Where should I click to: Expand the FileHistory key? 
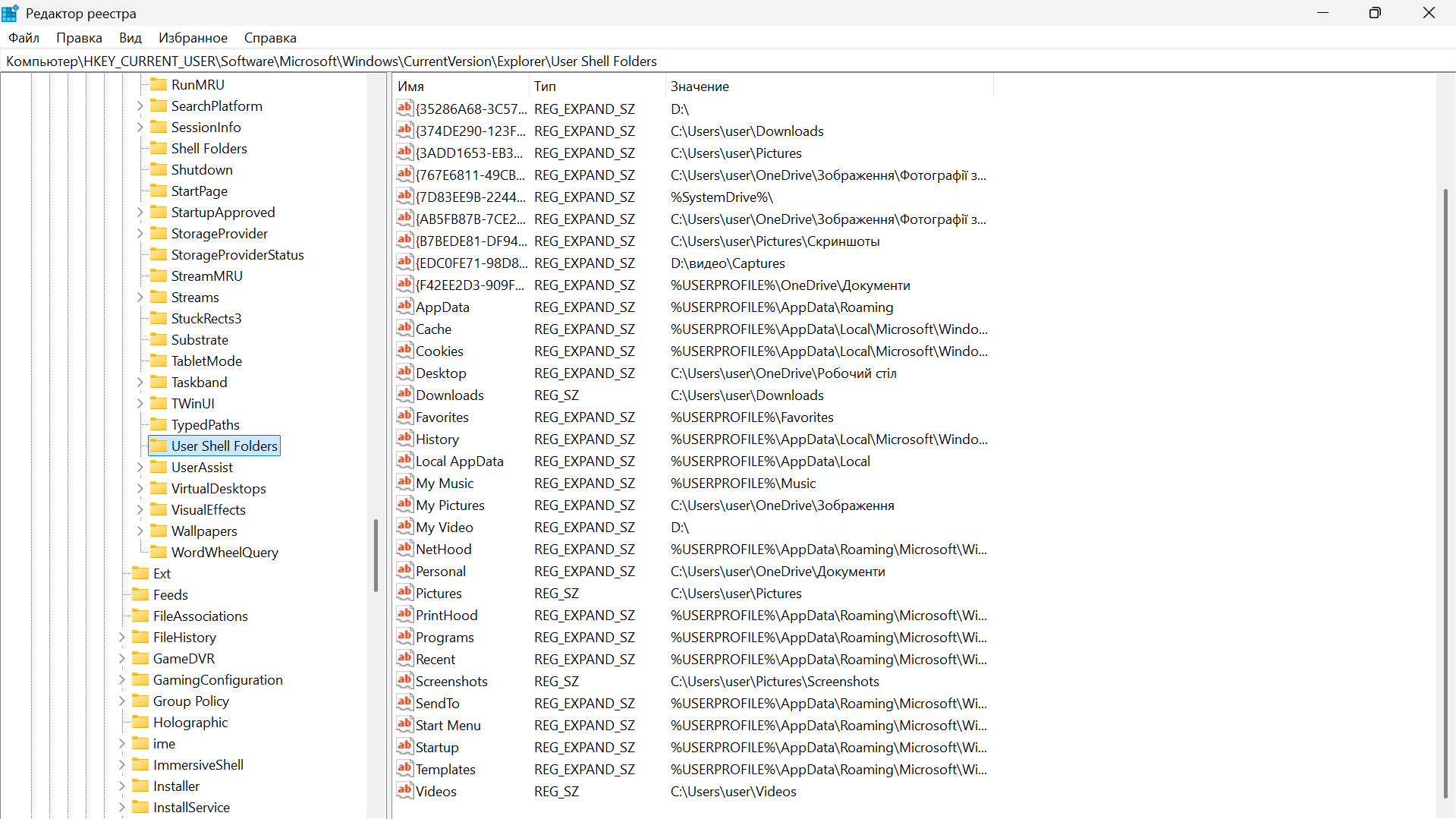coord(121,638)
